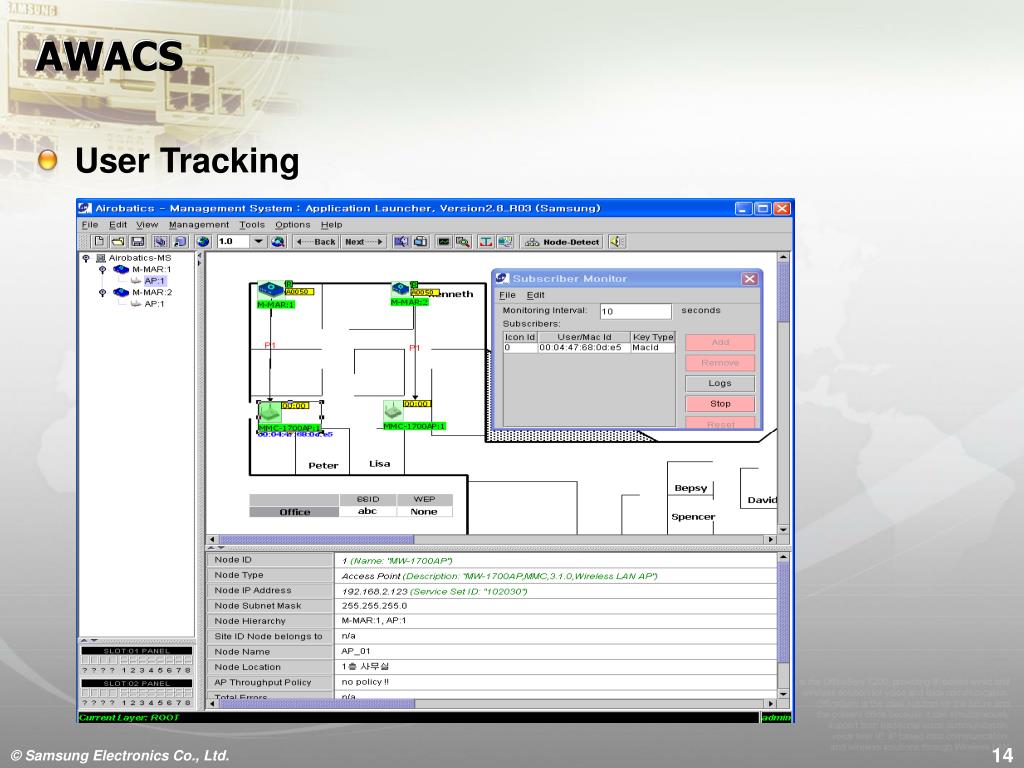Open the main window Edit menu
The height and width of the screenshot is (768, 1024).
point(118,225)
